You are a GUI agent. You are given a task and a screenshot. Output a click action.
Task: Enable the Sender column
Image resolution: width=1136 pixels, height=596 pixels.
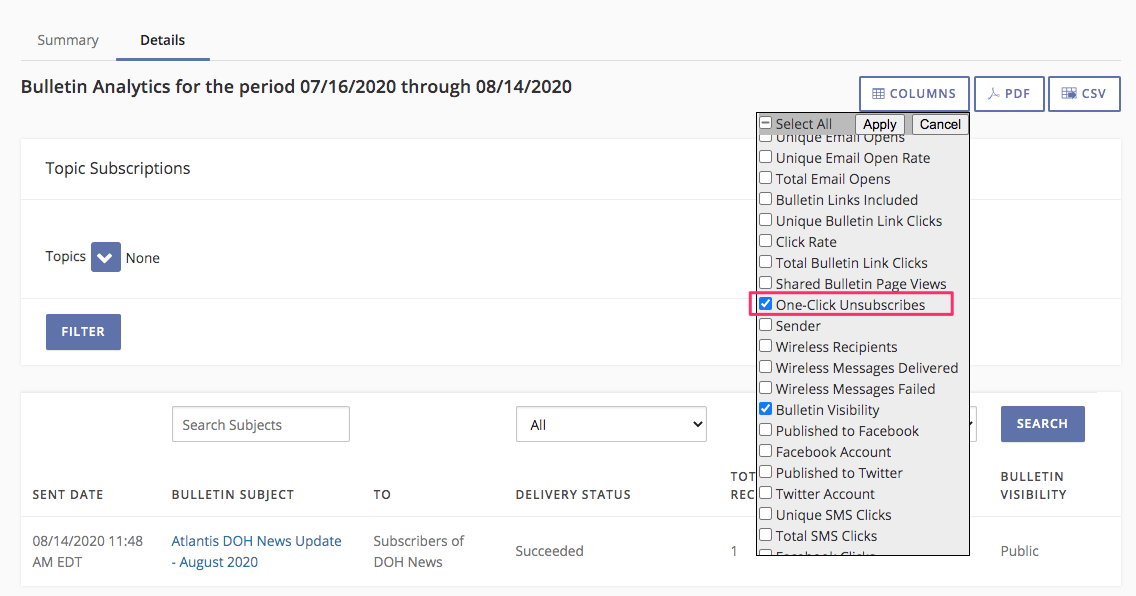point(765,325)
